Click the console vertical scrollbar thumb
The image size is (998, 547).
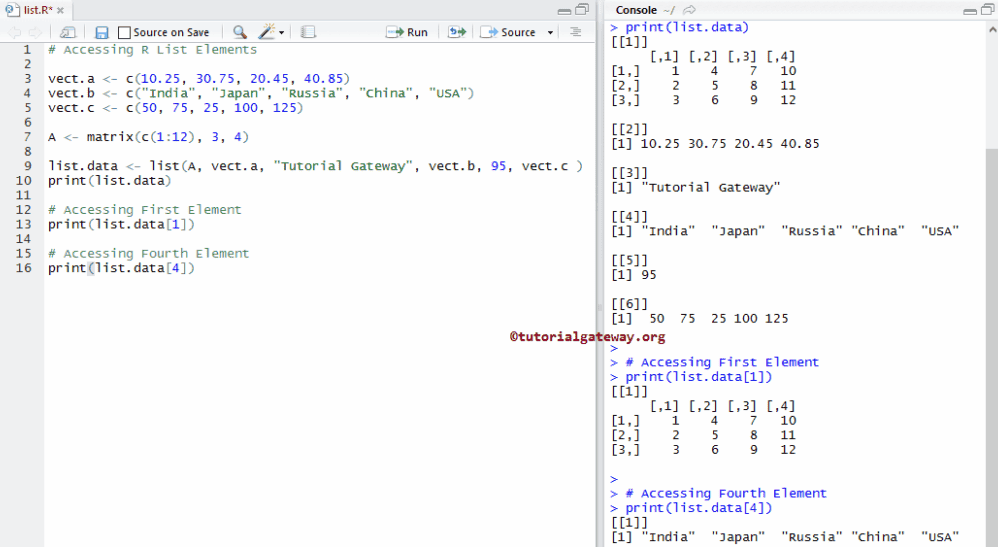(x=992, y=347)
